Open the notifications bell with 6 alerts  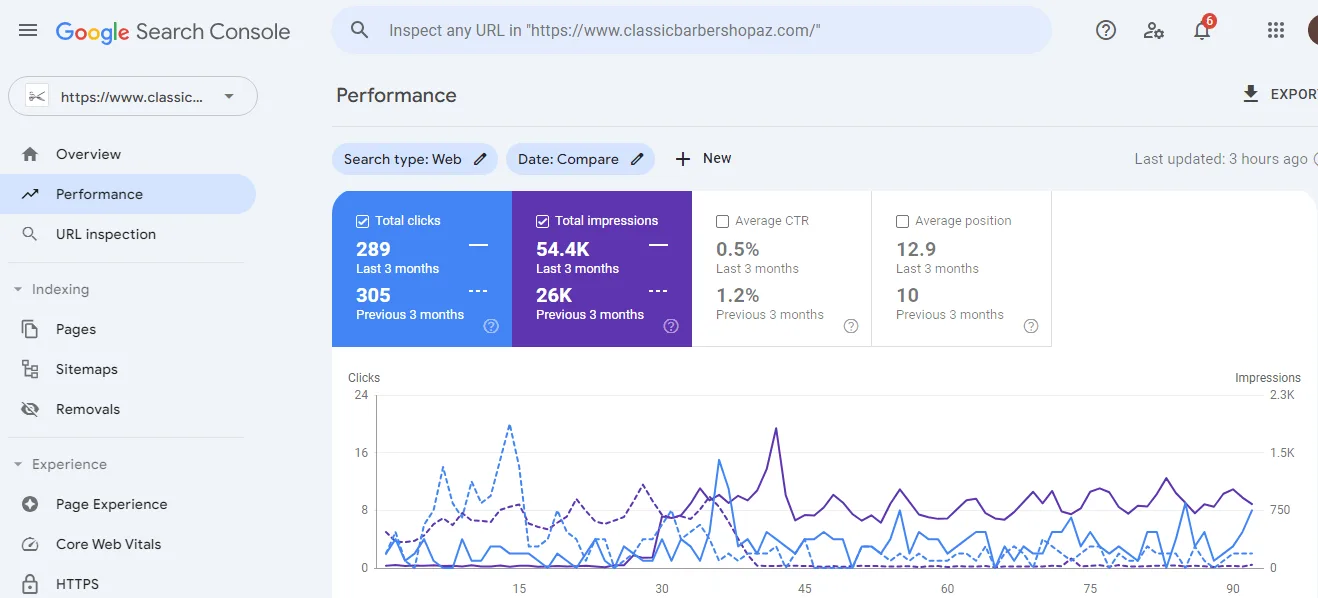pyautogui.click(x=1203, y=30)
